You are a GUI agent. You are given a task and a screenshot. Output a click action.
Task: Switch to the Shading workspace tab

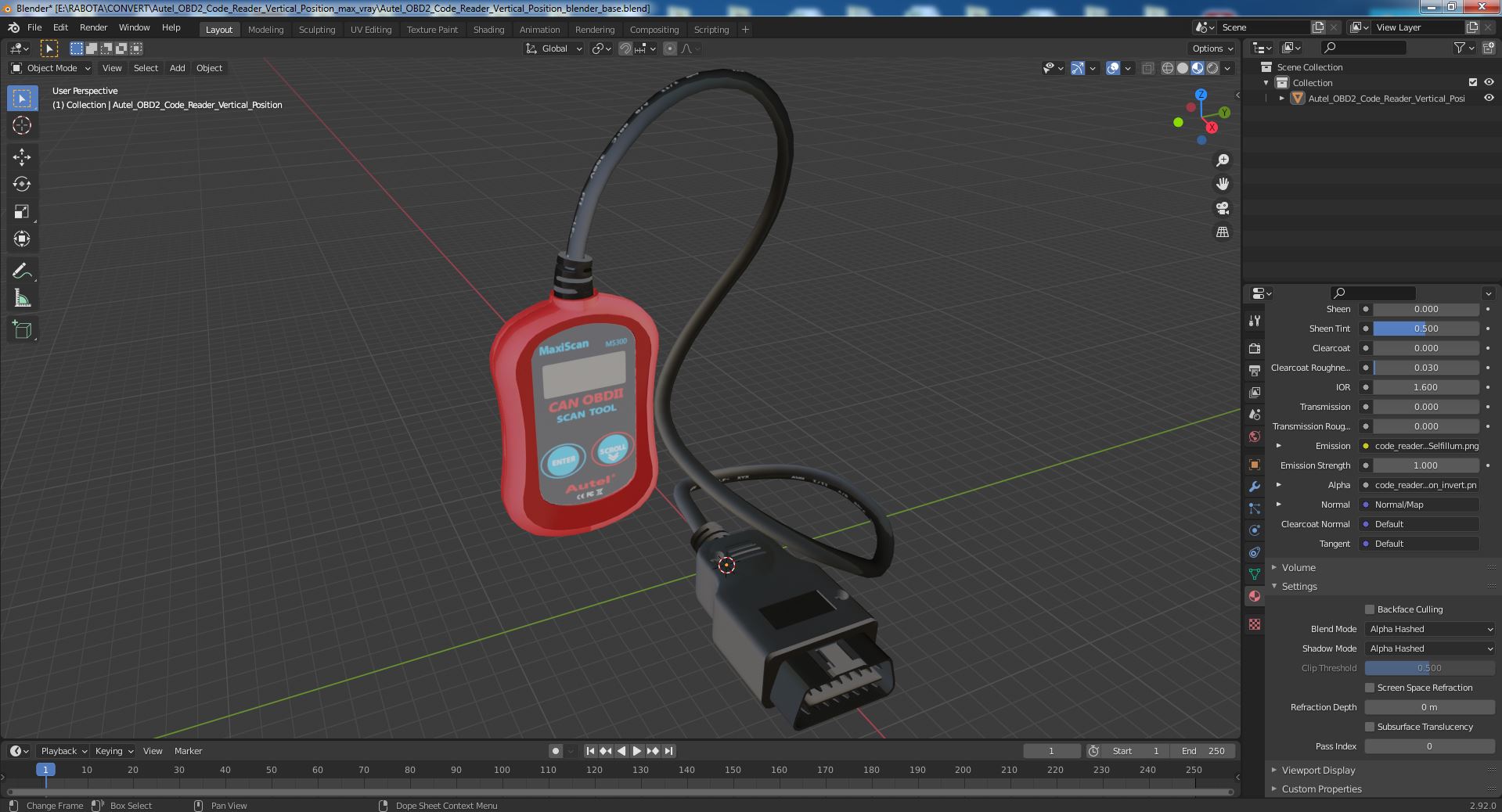(x=488, y=30)
